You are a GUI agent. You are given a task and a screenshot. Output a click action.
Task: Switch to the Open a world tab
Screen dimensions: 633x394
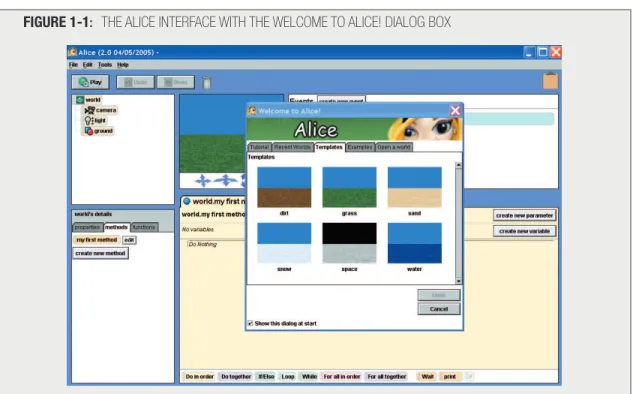(394, 147)
